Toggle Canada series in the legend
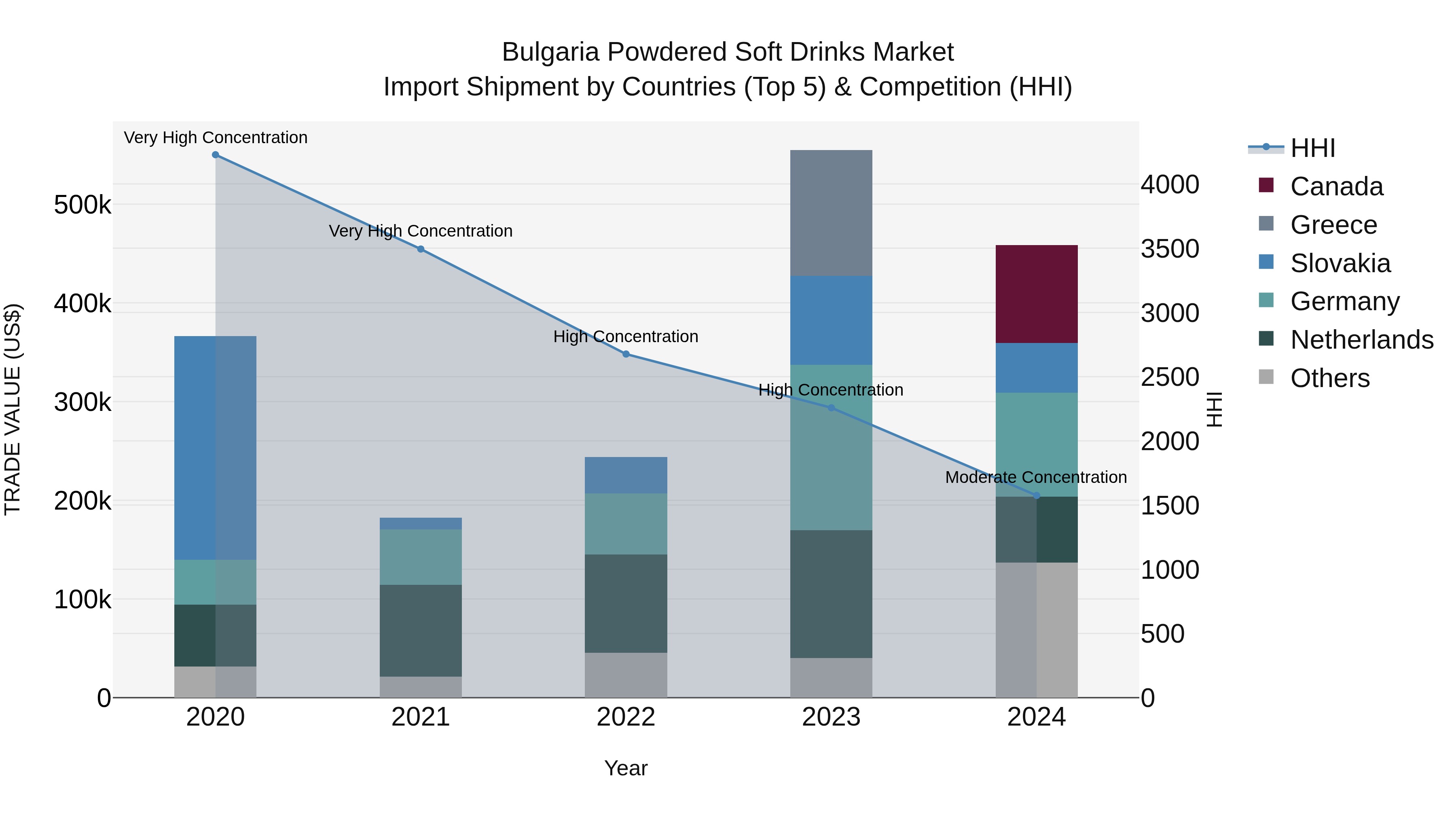Viewport: 1456px width, 819px height. pos(1321,186)
